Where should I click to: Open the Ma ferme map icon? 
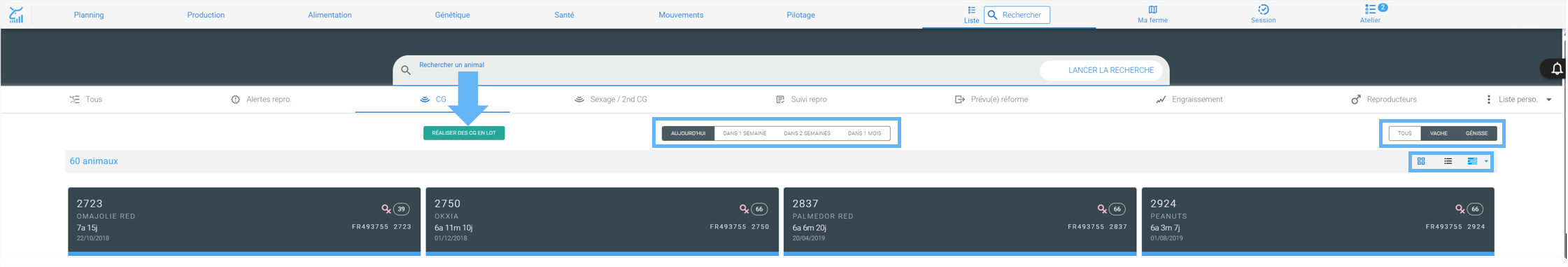tap(1152, 10)
